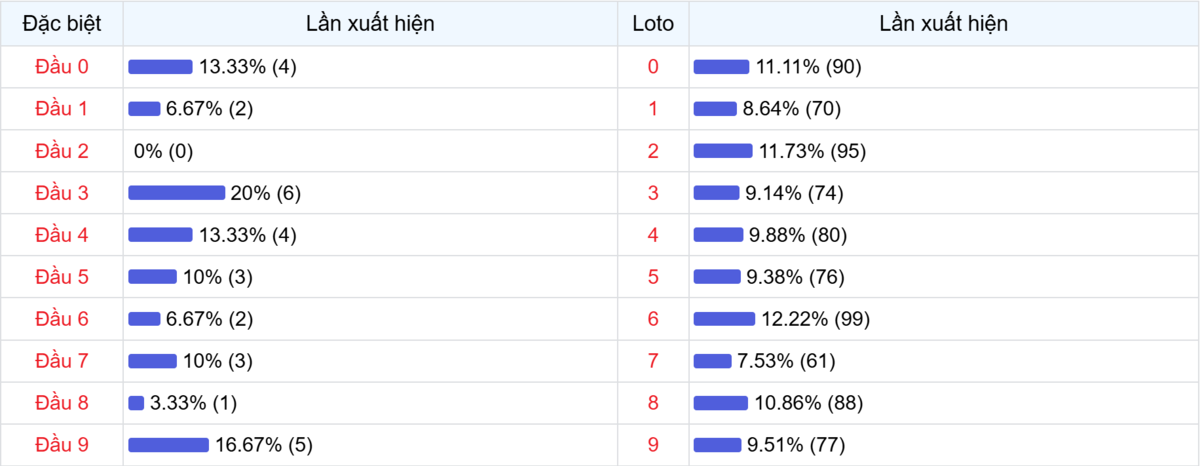This screenshot has height=466, width=1200.
Task: Click the Loto number 9 label
Action: point(653,445)
